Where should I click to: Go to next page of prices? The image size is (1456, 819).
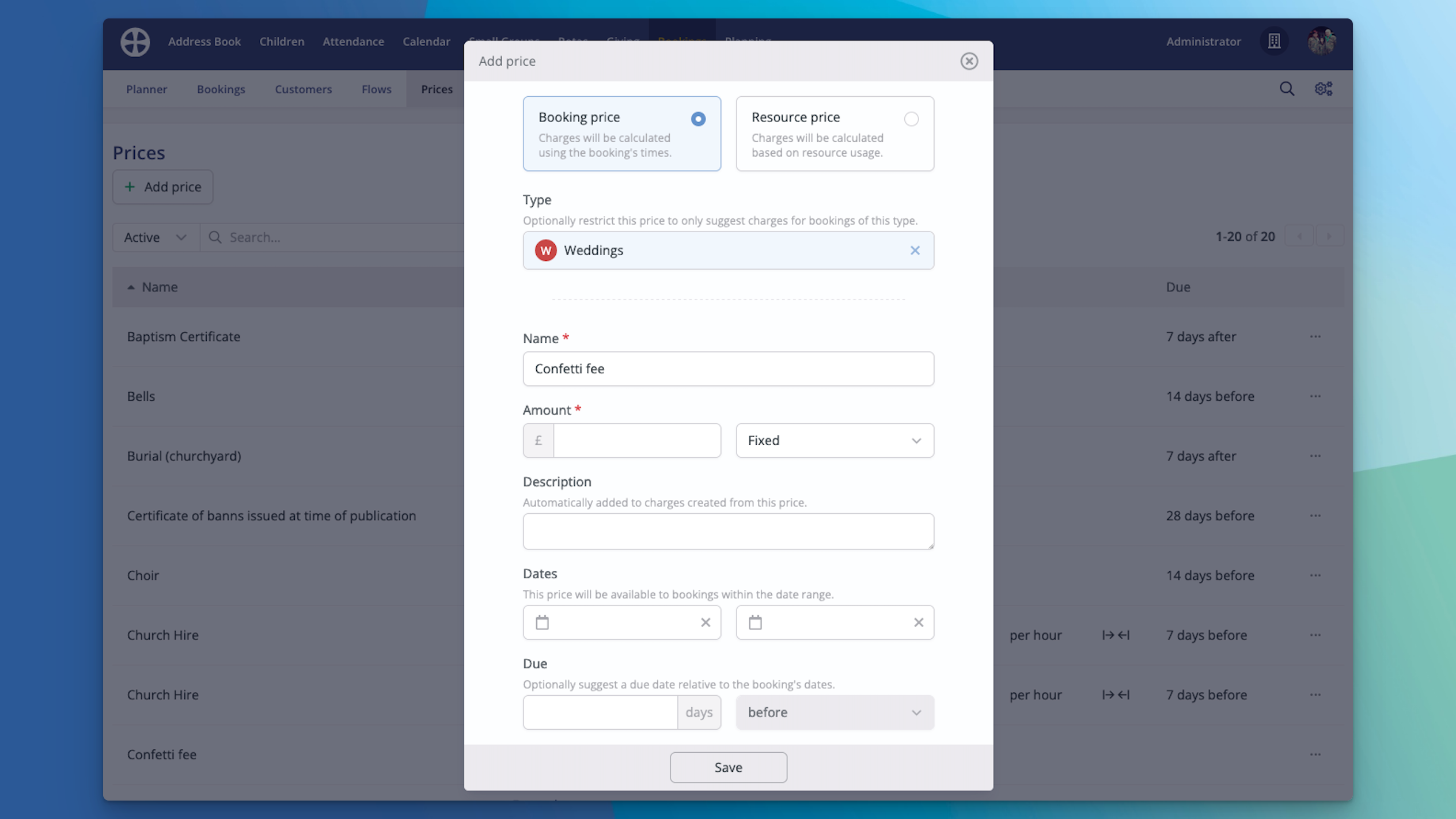(1329, 237)
